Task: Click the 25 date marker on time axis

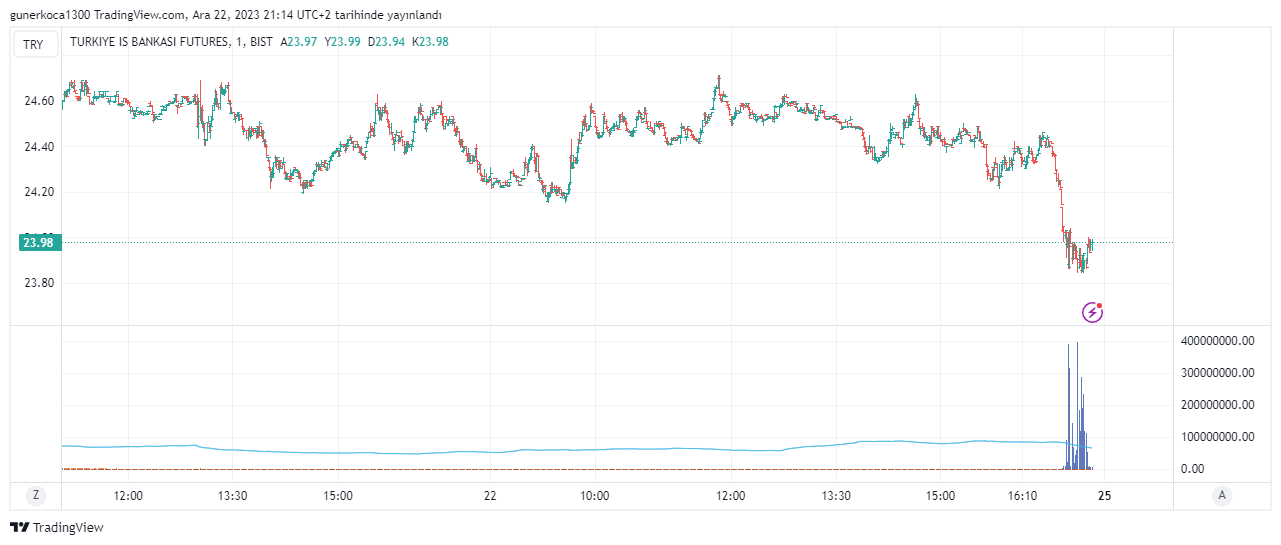Action: pos(1105,495)
